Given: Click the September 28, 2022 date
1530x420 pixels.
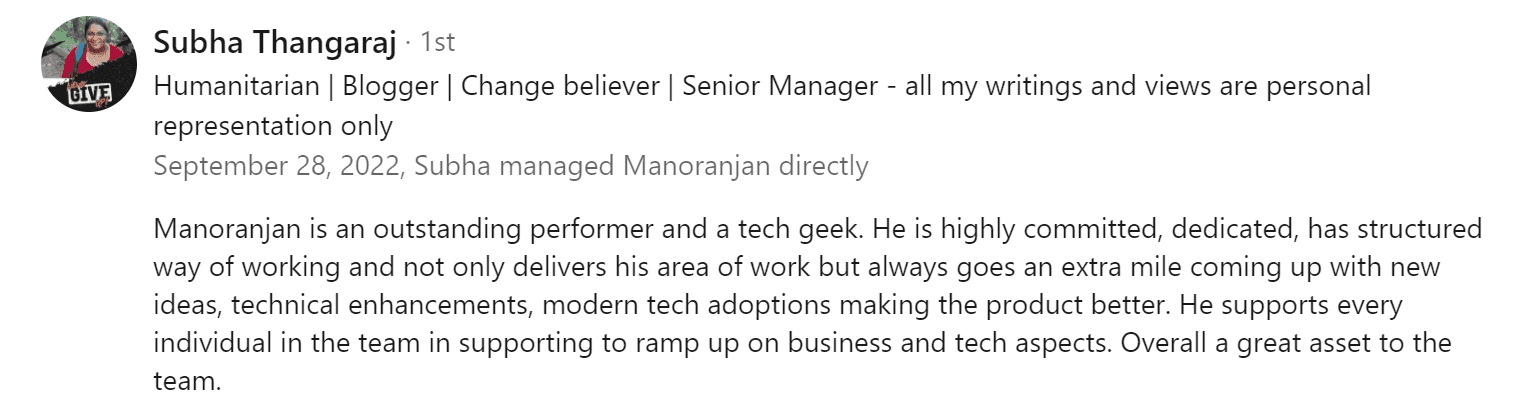Looking at the screenshot, I should coord(276,165).
